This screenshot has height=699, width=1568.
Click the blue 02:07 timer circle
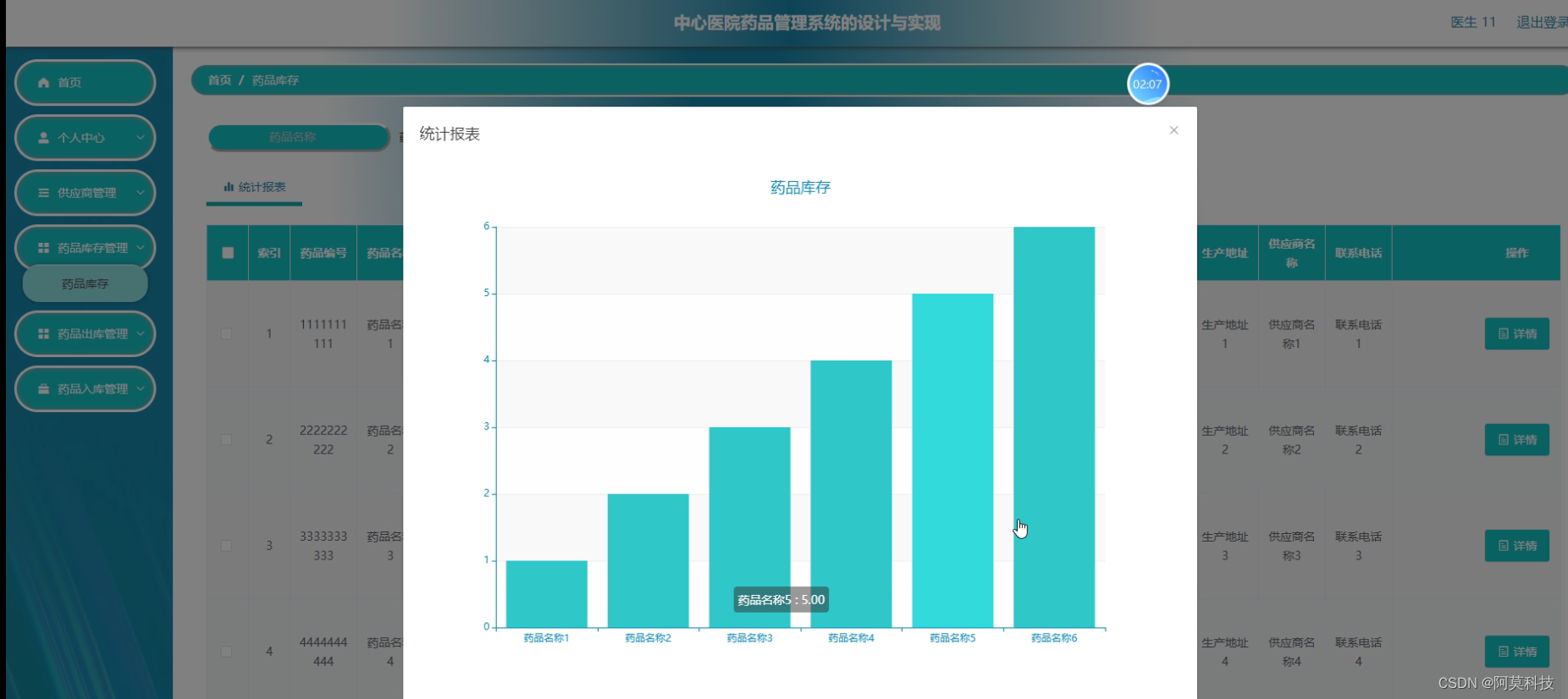pyautogui.click(x=1148, y=84)
